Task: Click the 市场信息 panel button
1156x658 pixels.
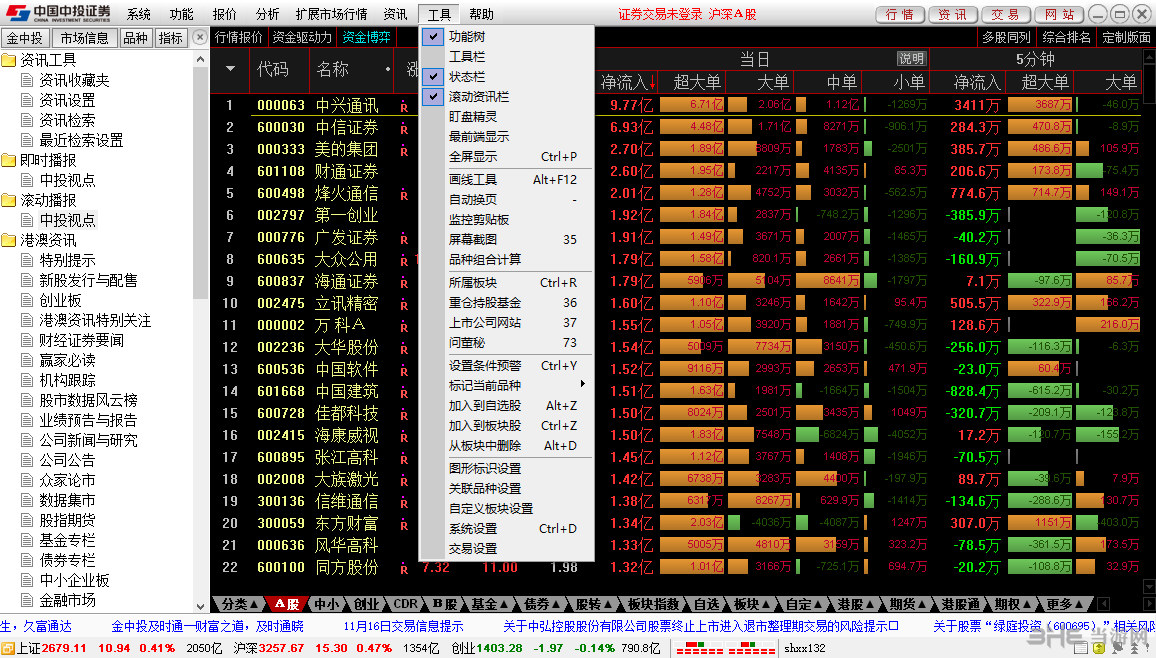Action: (x=84, y=38)
